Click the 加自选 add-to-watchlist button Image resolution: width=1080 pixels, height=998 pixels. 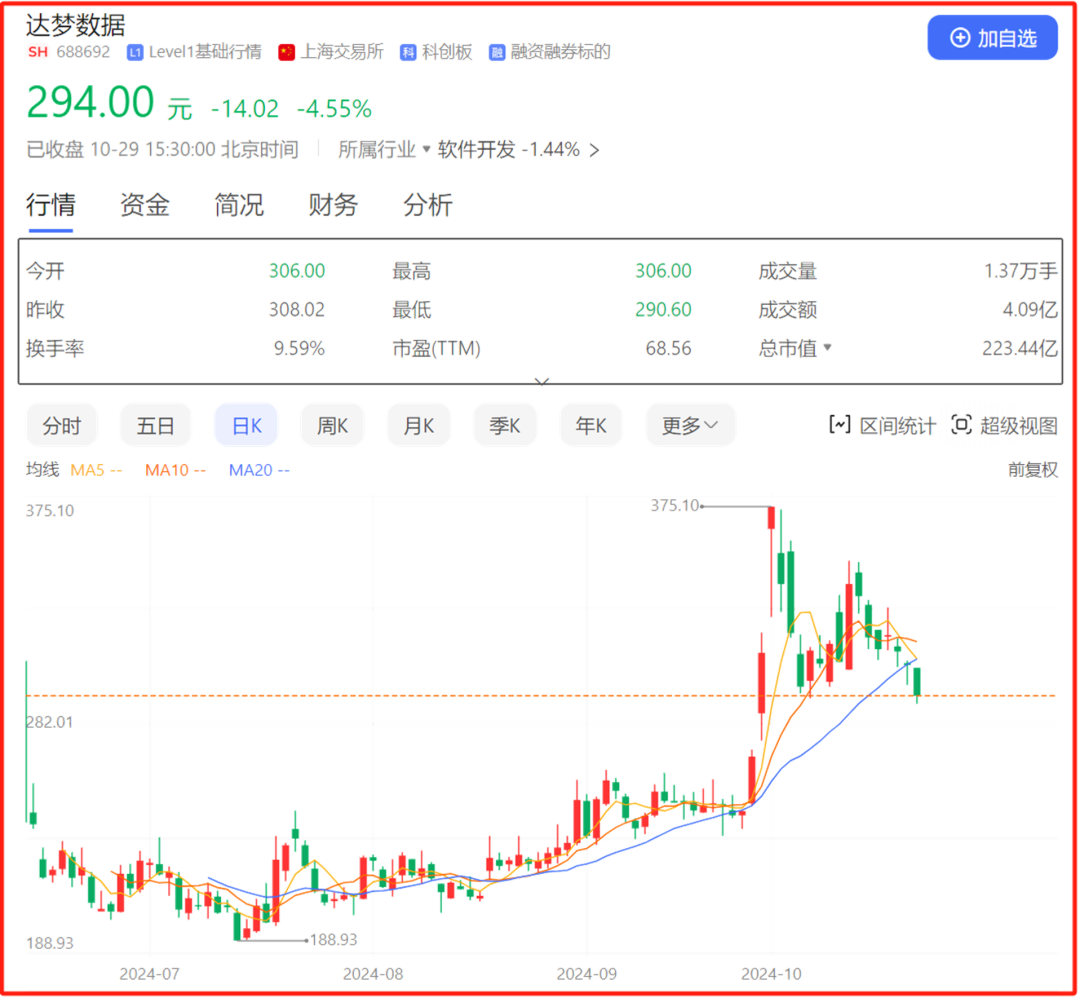[992, 38]
